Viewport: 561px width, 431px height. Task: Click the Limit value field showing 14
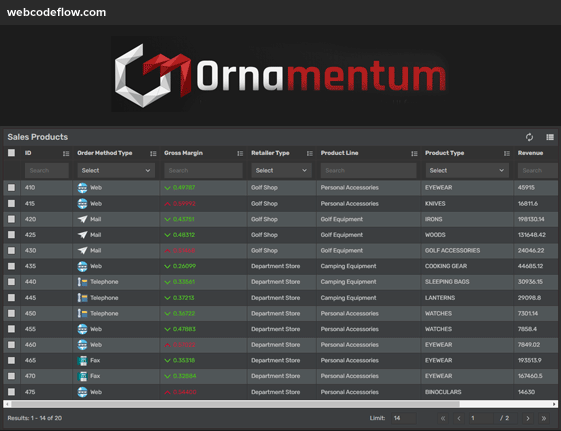point(404,418)
